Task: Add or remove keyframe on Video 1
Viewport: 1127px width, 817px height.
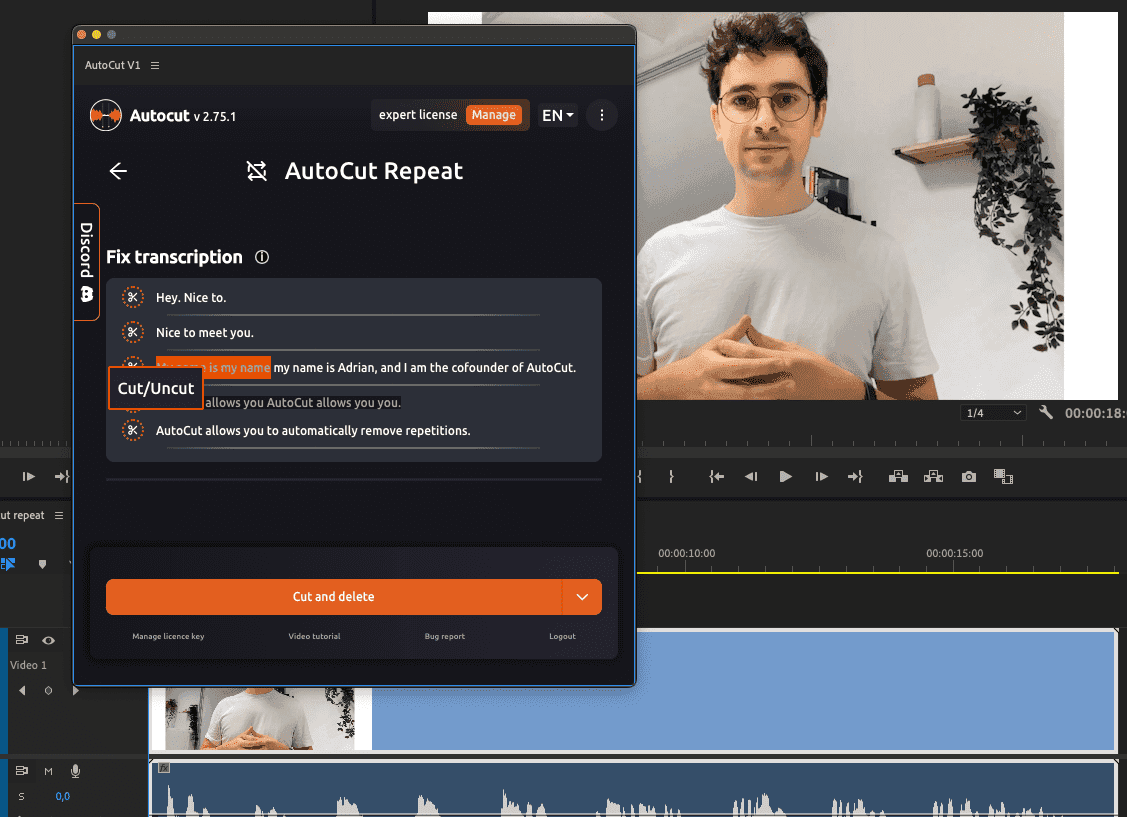Action: pyautogui.click(x=48, y=691)
